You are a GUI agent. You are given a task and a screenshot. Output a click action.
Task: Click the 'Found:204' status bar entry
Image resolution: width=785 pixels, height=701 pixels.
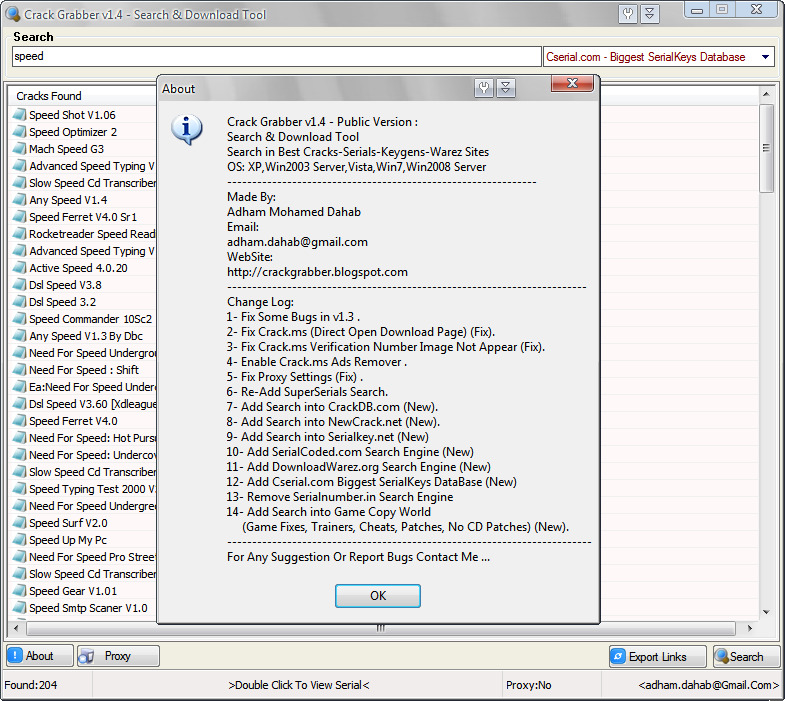[x=31, y=685]
